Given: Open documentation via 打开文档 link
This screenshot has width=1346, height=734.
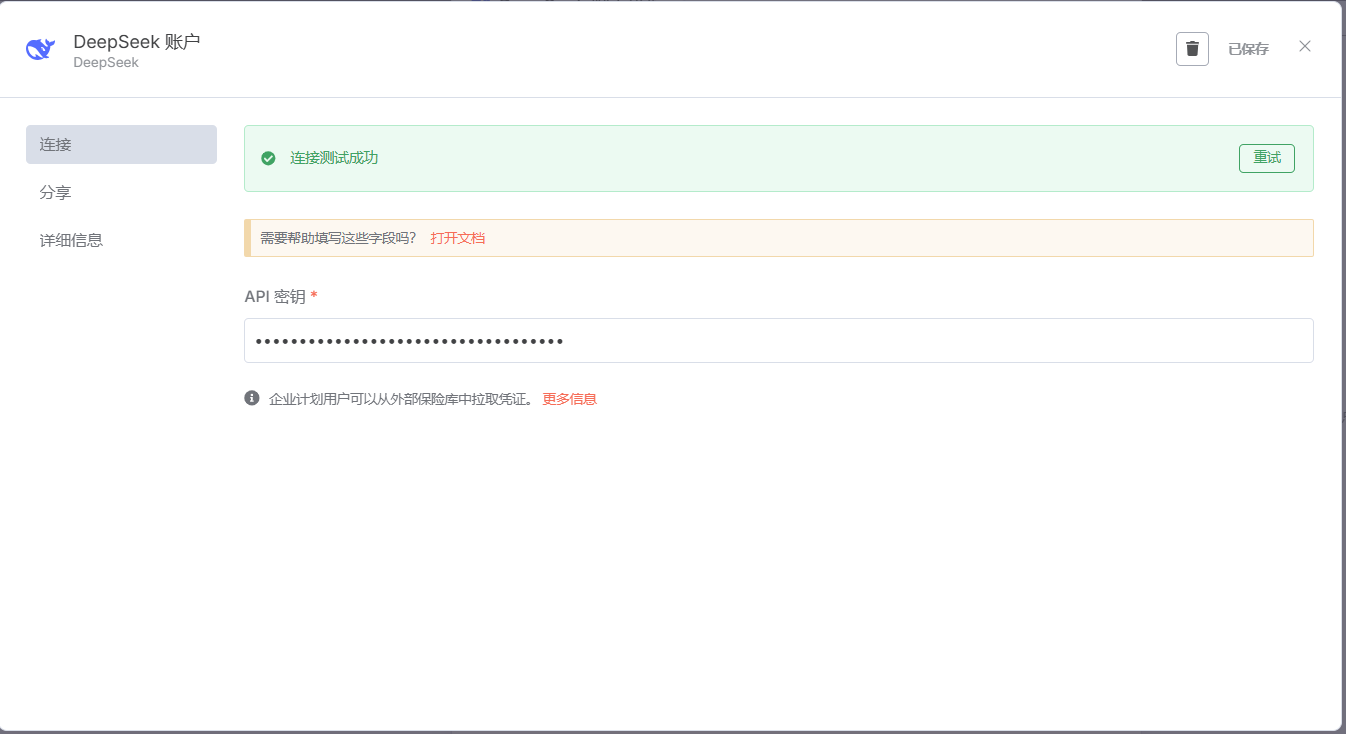Looking at the screenshot, I should [458, 238].
